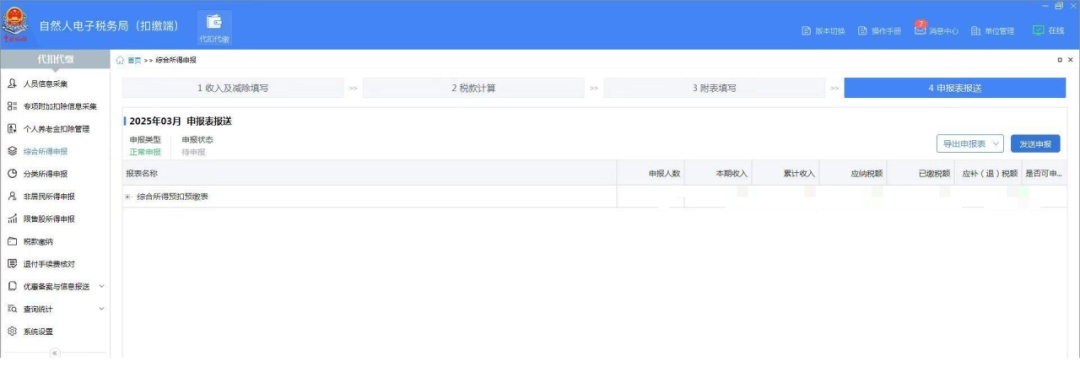The height and width of the screenshot is (367, 1080).
Task: Open 非居民所得申报 in the sidebar
Action: [x=49, y=196]
